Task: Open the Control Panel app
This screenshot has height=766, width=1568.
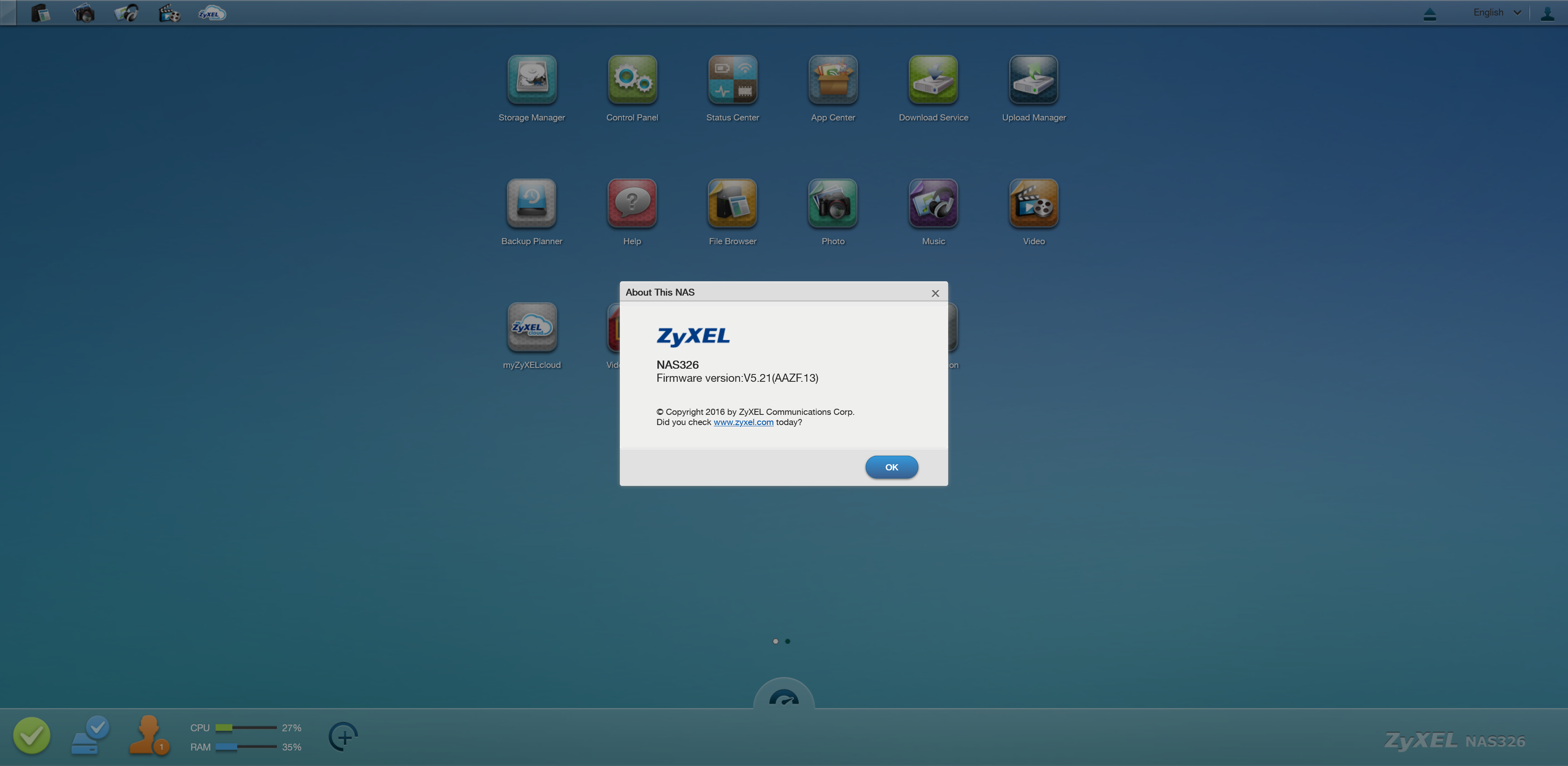Action: pos(632,80)
